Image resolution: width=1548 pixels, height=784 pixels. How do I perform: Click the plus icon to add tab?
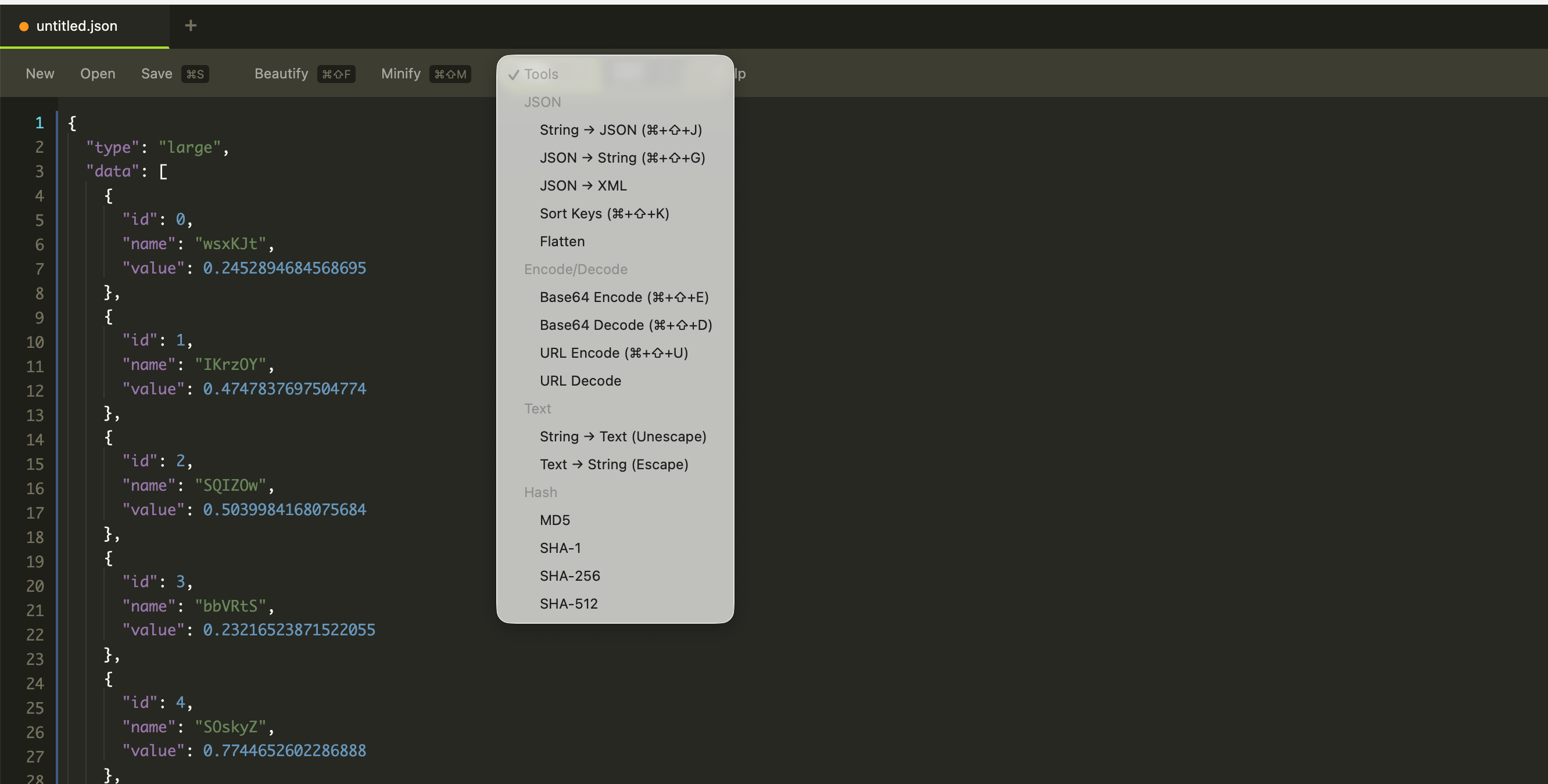click(x=191, y=26)
